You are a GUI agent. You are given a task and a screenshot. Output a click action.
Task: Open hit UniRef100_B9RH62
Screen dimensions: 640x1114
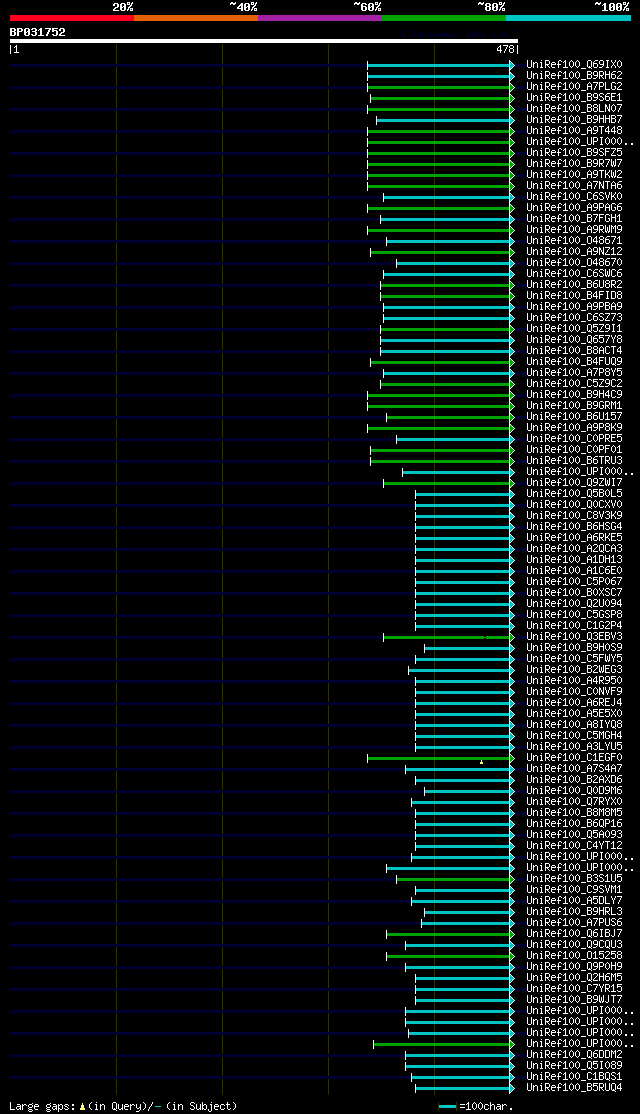pyautogui.click(x=575, y=75)
